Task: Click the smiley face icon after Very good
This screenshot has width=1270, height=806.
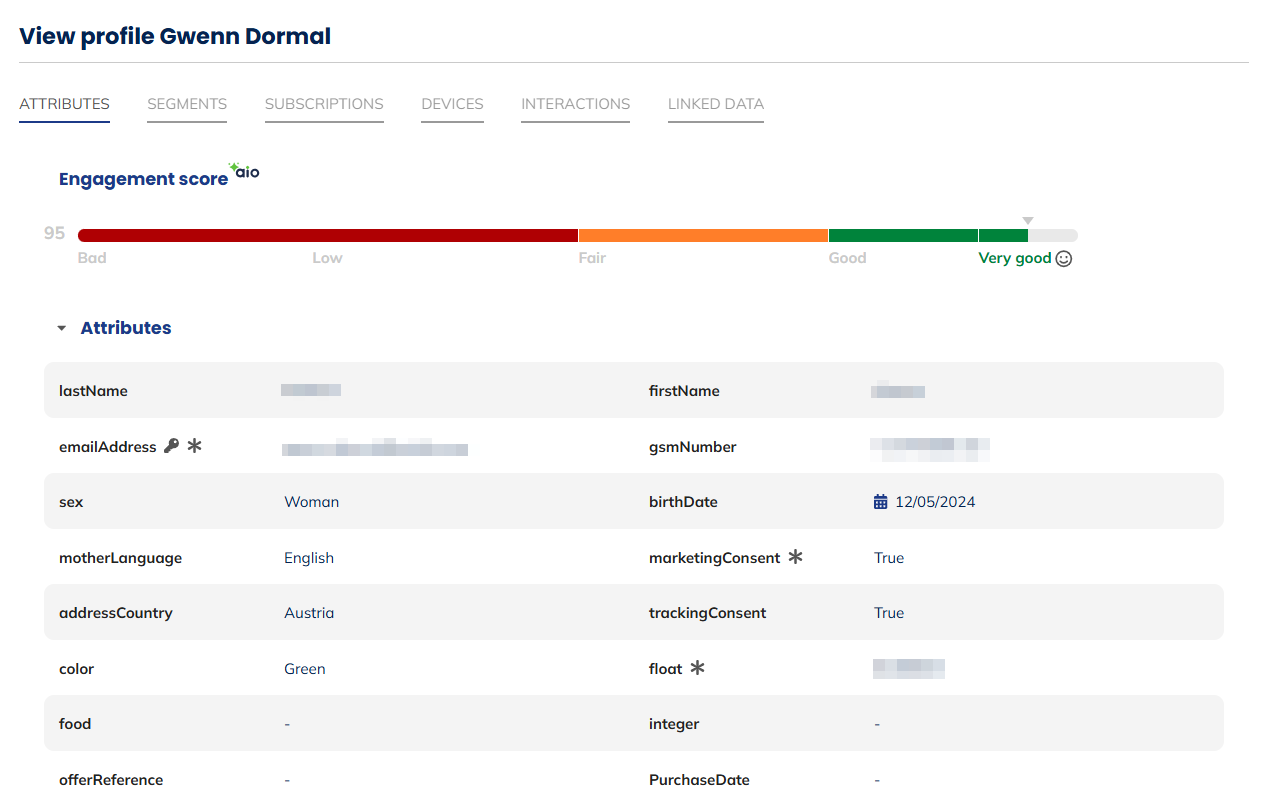Action: pos(1064,259)
